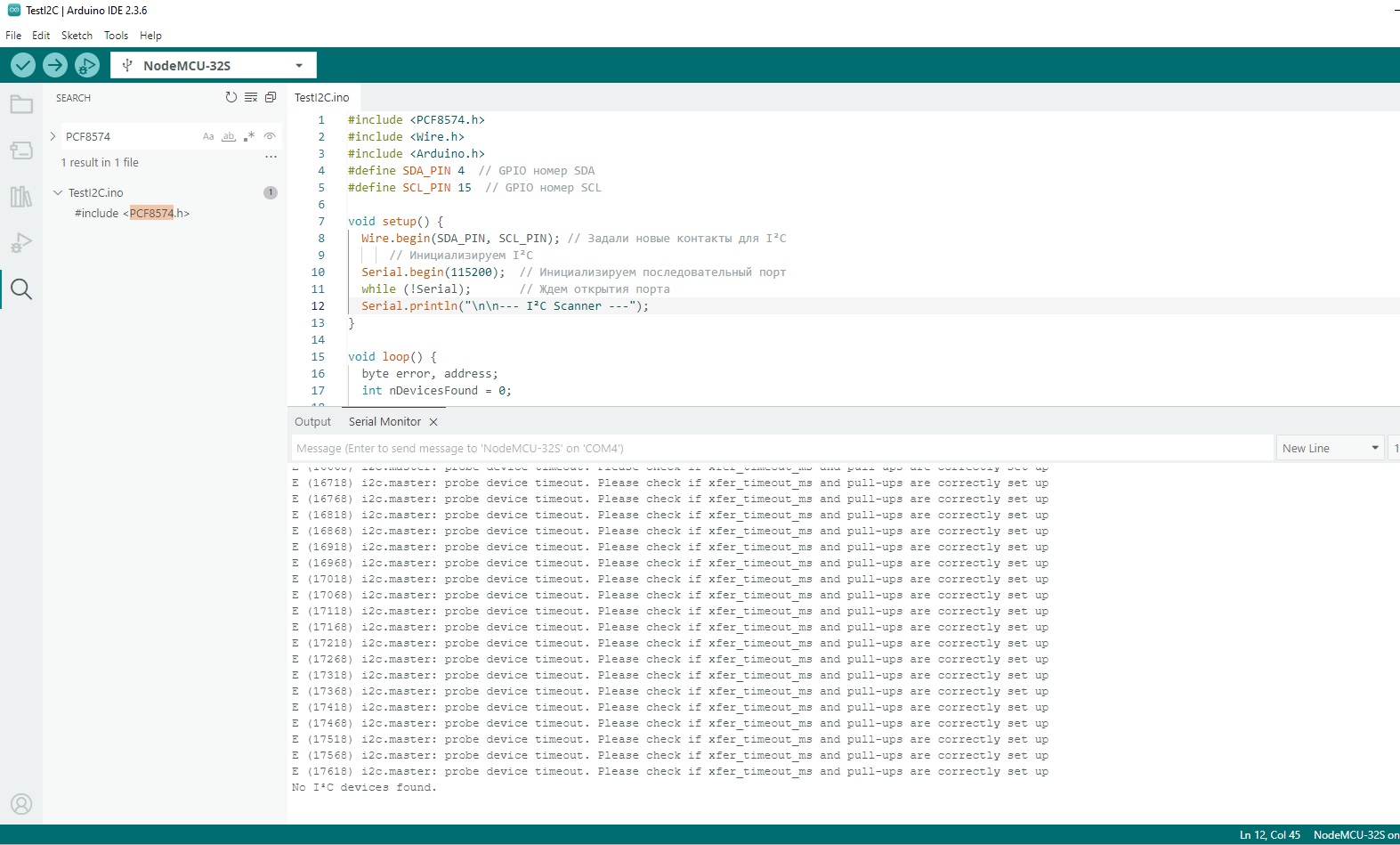This screenshot has height=845, width=1400.
Task: Open the Sketch menu
Action: (x=77, y=36)
